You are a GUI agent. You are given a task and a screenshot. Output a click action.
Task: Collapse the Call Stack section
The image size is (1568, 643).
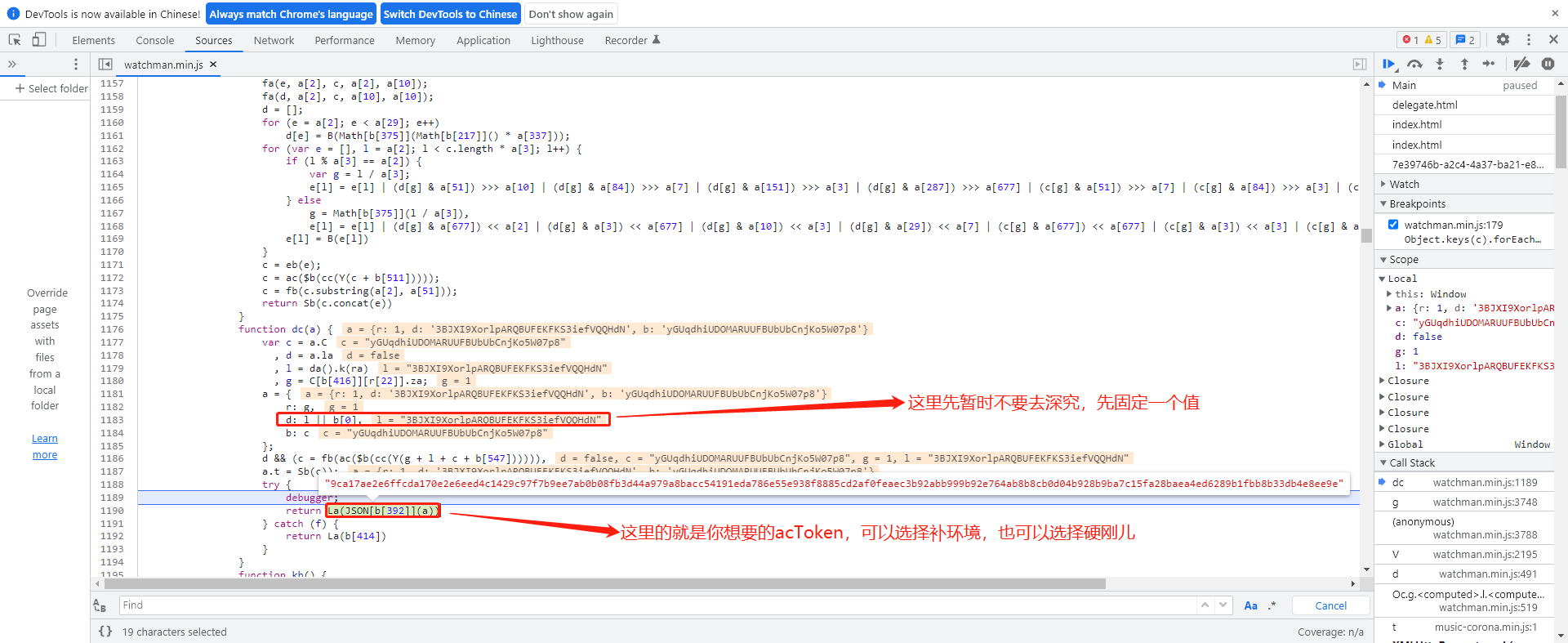coord(1411,462)
